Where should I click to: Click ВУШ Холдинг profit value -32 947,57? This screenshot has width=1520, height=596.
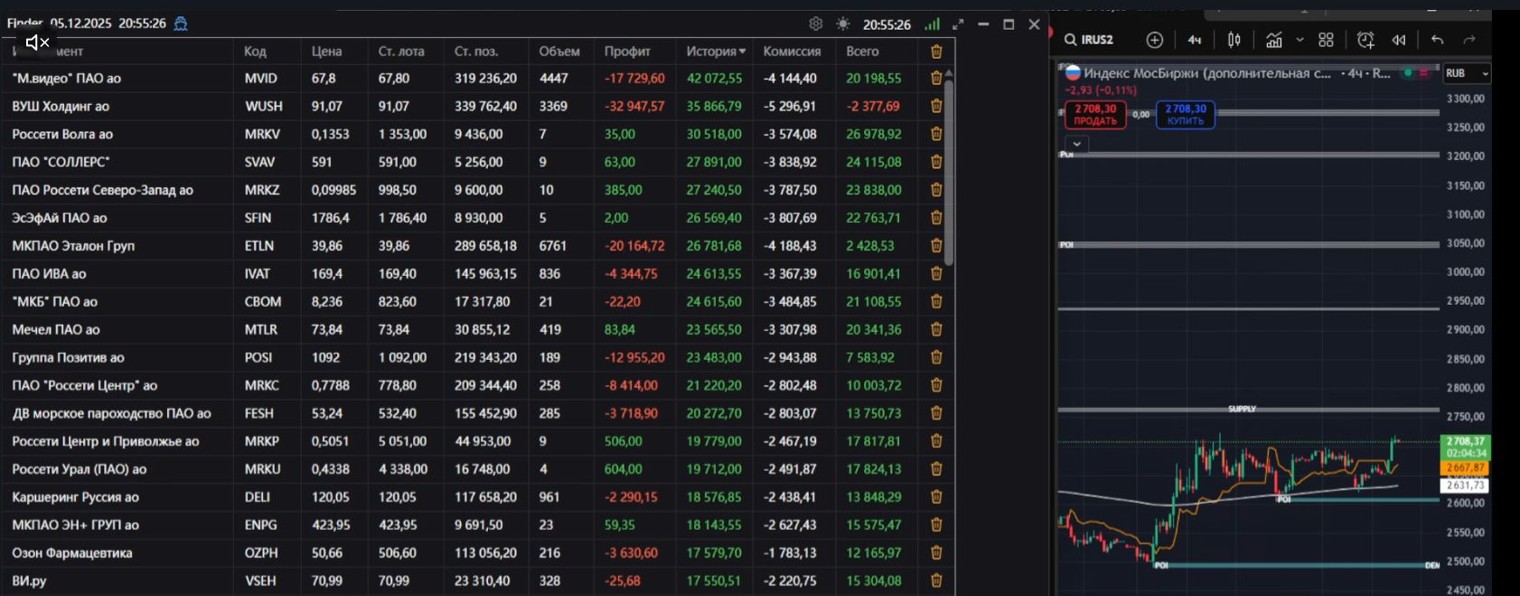tap(634, 106)
